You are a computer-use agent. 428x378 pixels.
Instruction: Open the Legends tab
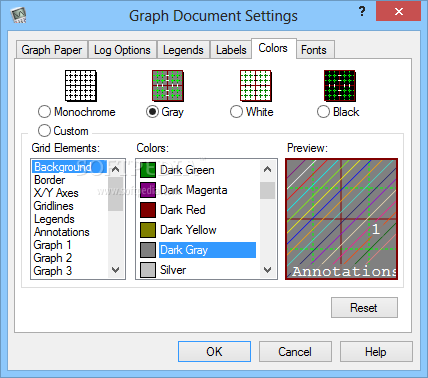coord(183,50)
